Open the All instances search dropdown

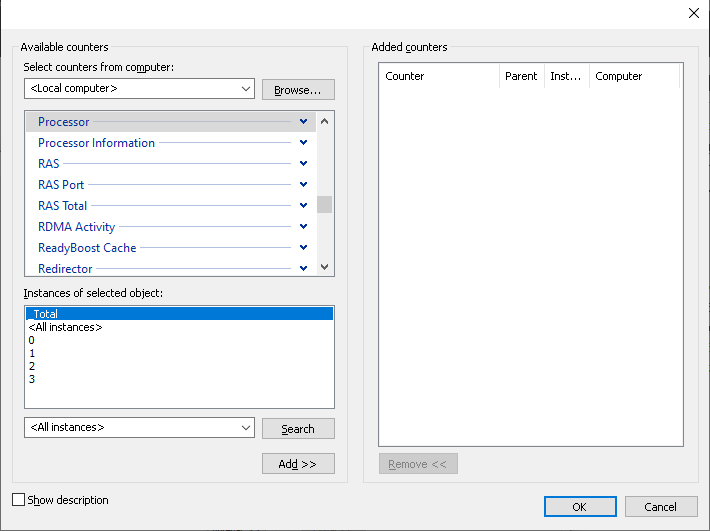click(x=139, y=428)
